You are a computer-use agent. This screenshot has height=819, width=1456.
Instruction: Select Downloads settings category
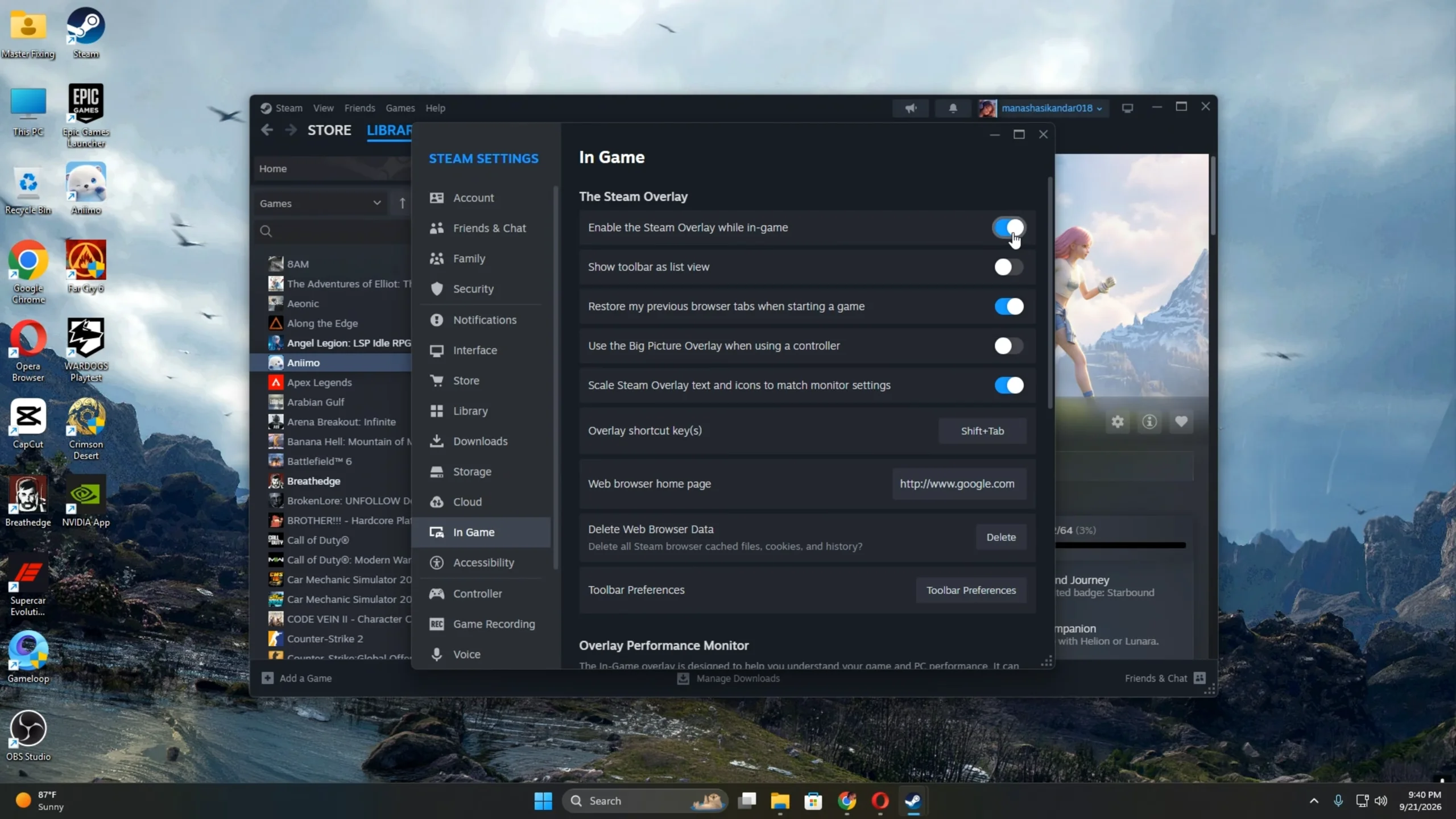(x=482, y=441)
